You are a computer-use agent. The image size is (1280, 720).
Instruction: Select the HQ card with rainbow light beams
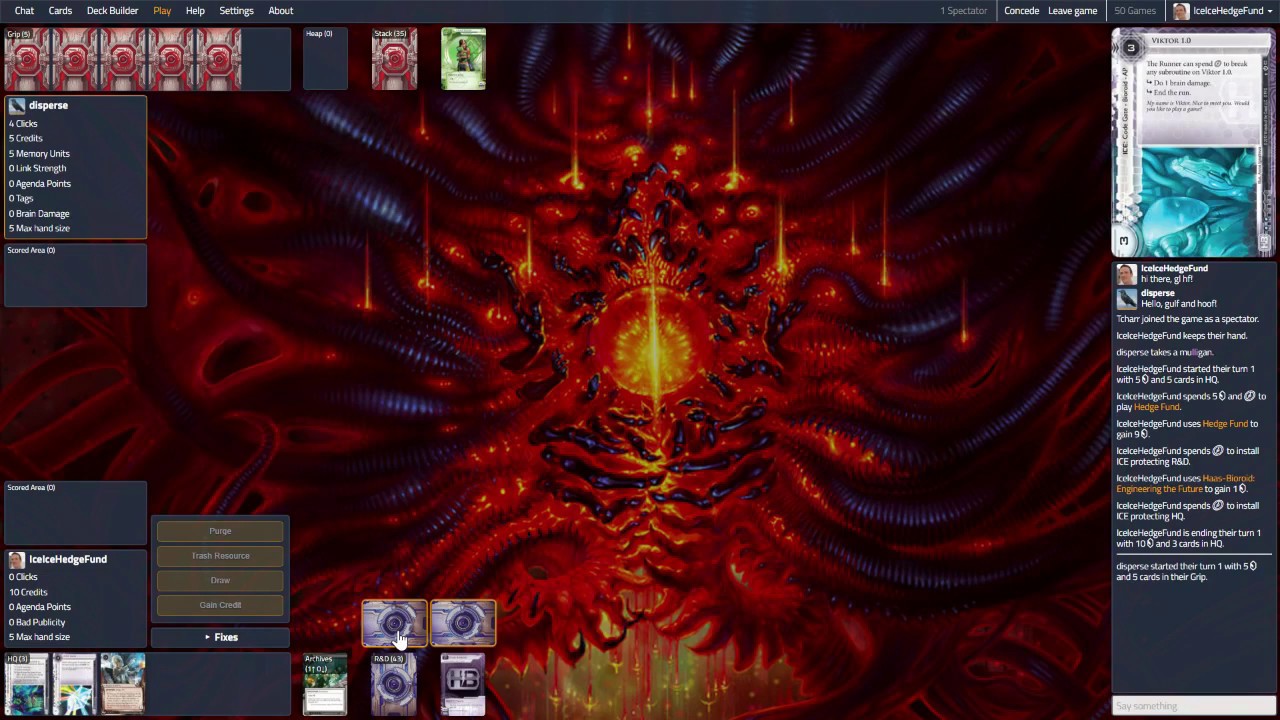[74, 685]
